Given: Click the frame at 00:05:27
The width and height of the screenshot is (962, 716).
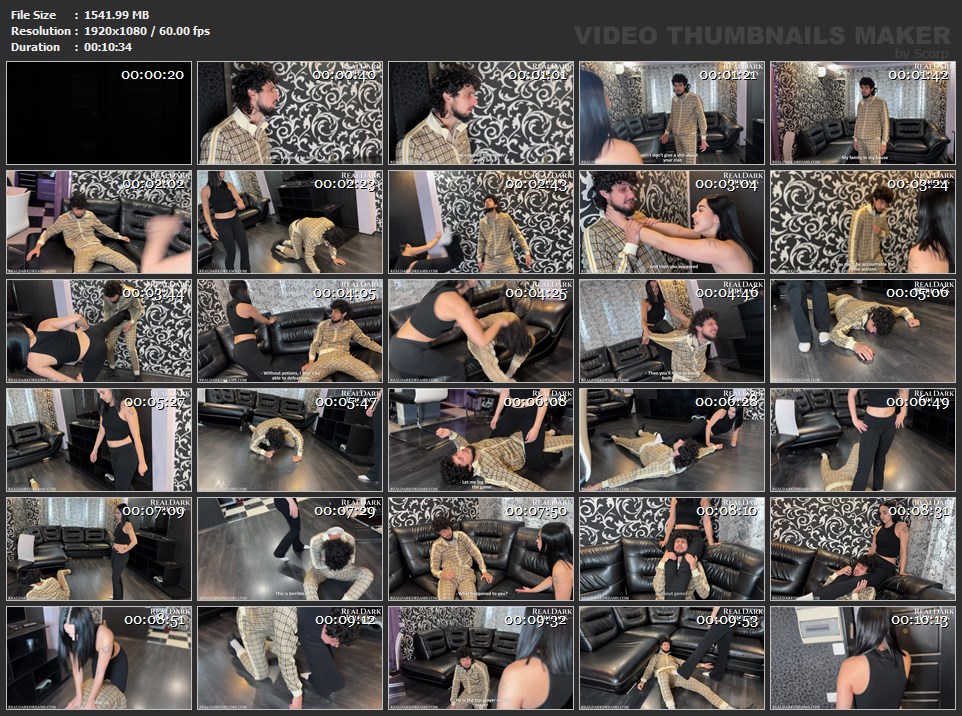Looking at the screenshot, I should [x=98, y=440].
